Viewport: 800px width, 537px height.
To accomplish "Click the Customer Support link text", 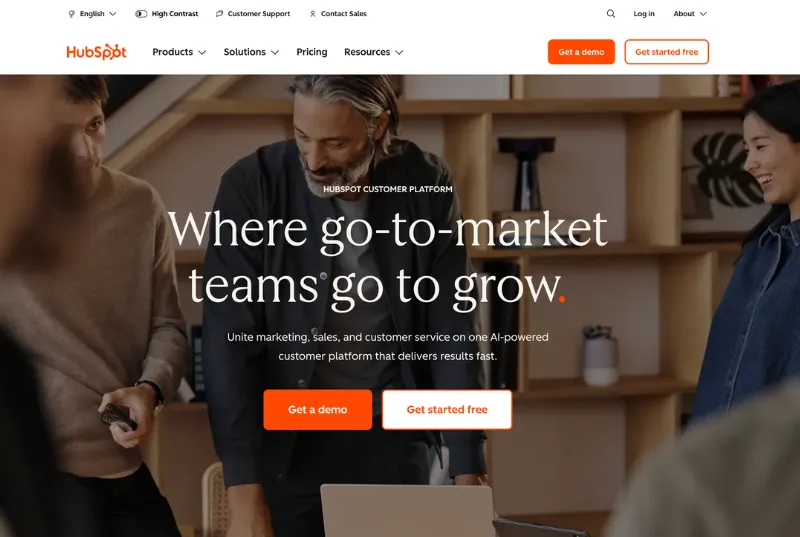I will point(259,14).
